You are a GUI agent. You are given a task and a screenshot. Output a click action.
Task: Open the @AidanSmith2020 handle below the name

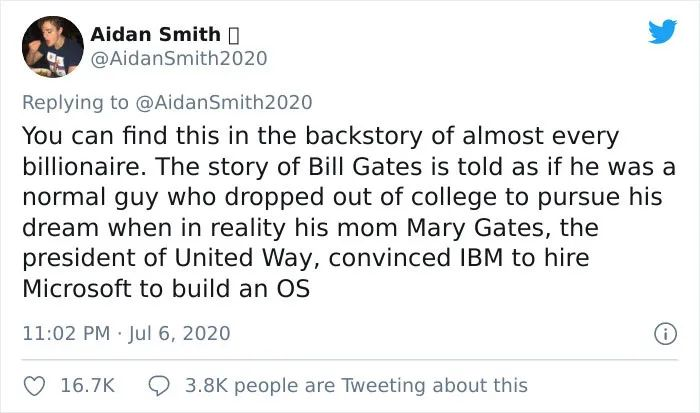[x=179, y=58]
